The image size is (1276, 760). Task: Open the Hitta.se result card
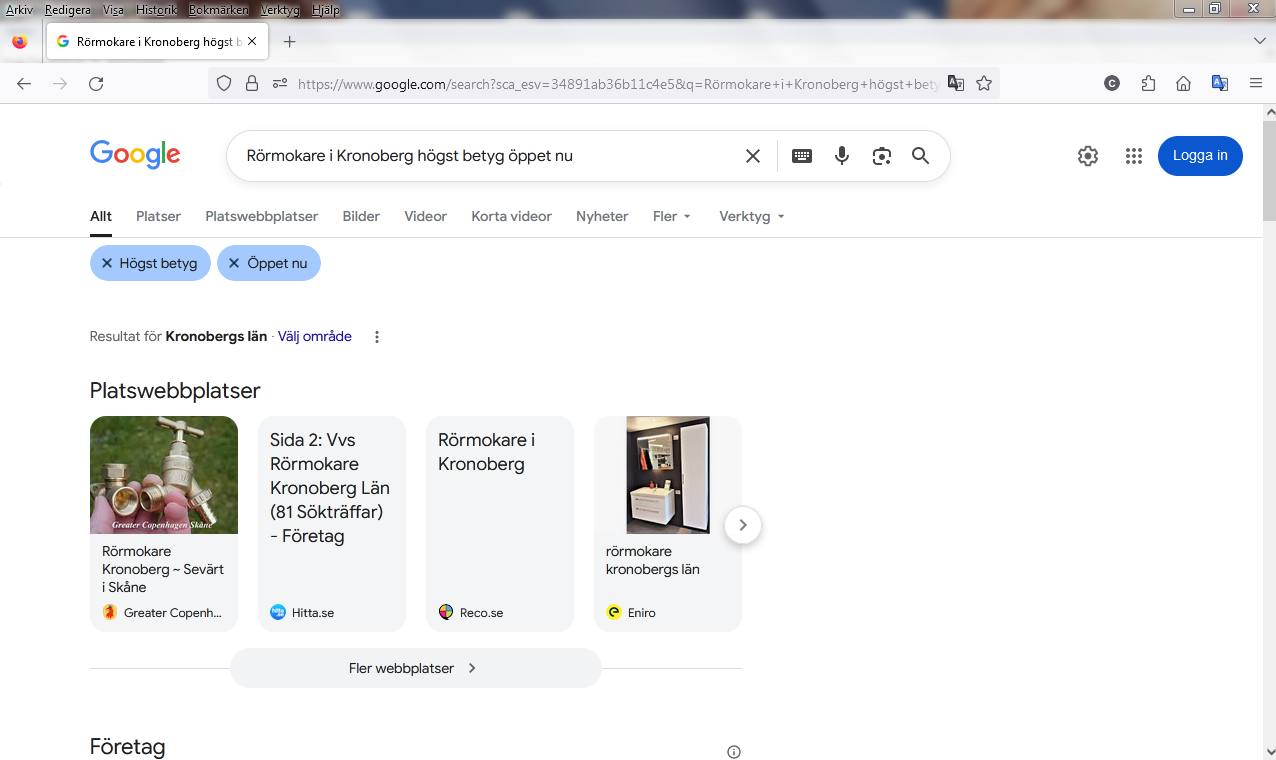click(332, 524)
